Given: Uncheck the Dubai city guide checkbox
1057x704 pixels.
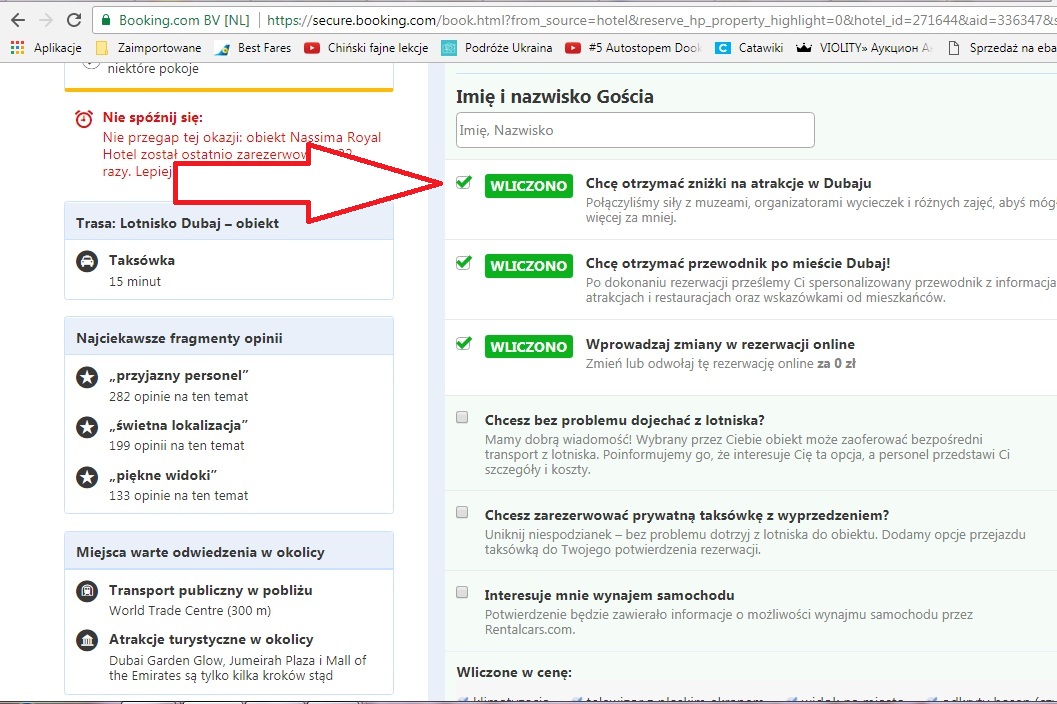Looking at the screenshot, I should click(x=463, y=262).
